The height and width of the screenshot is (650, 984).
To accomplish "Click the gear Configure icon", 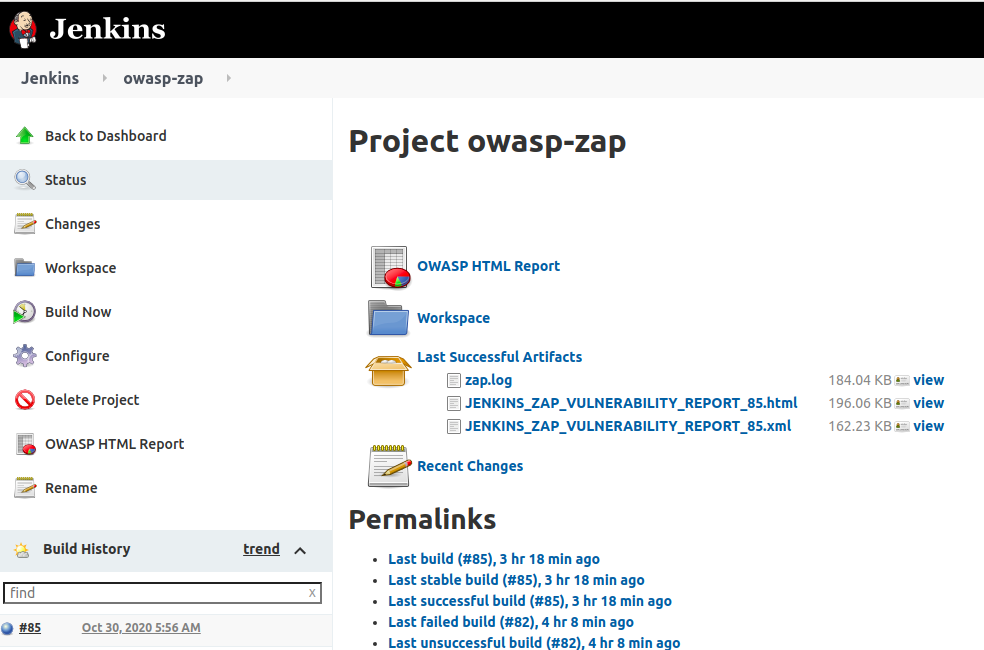I will (24, 356).
